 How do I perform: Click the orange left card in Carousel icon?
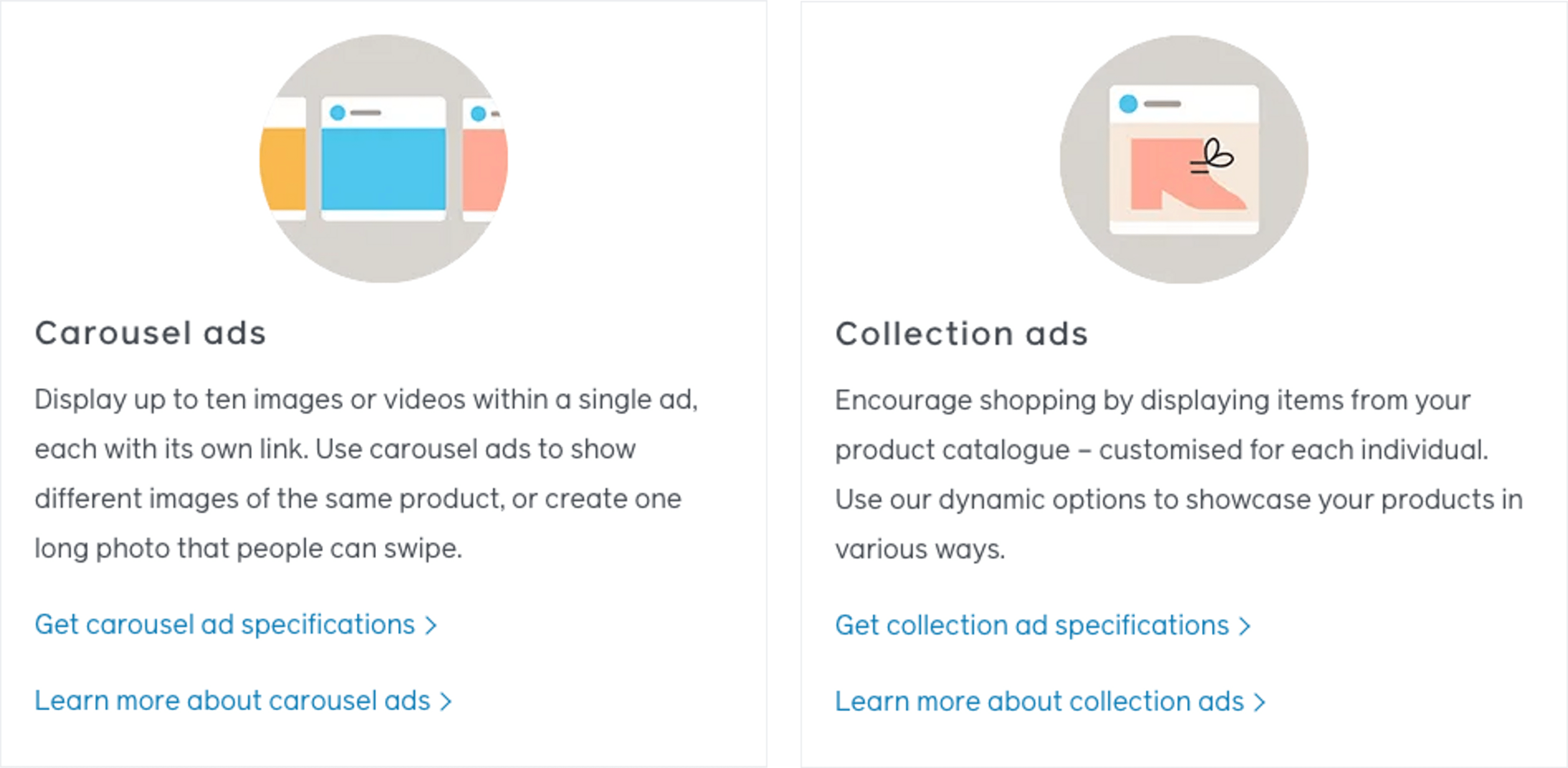pos(284,168)
